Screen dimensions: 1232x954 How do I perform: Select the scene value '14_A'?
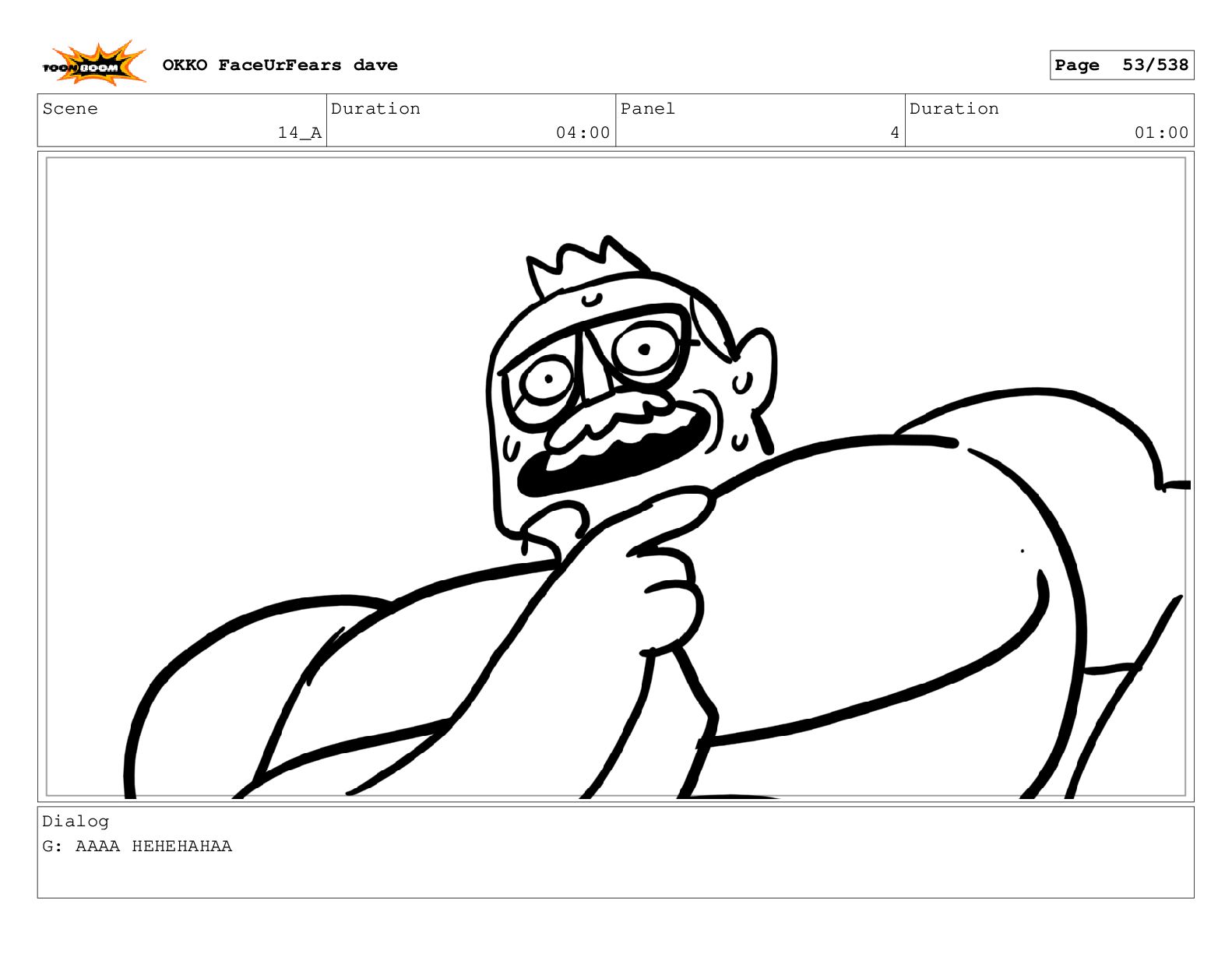pos(300,133)
